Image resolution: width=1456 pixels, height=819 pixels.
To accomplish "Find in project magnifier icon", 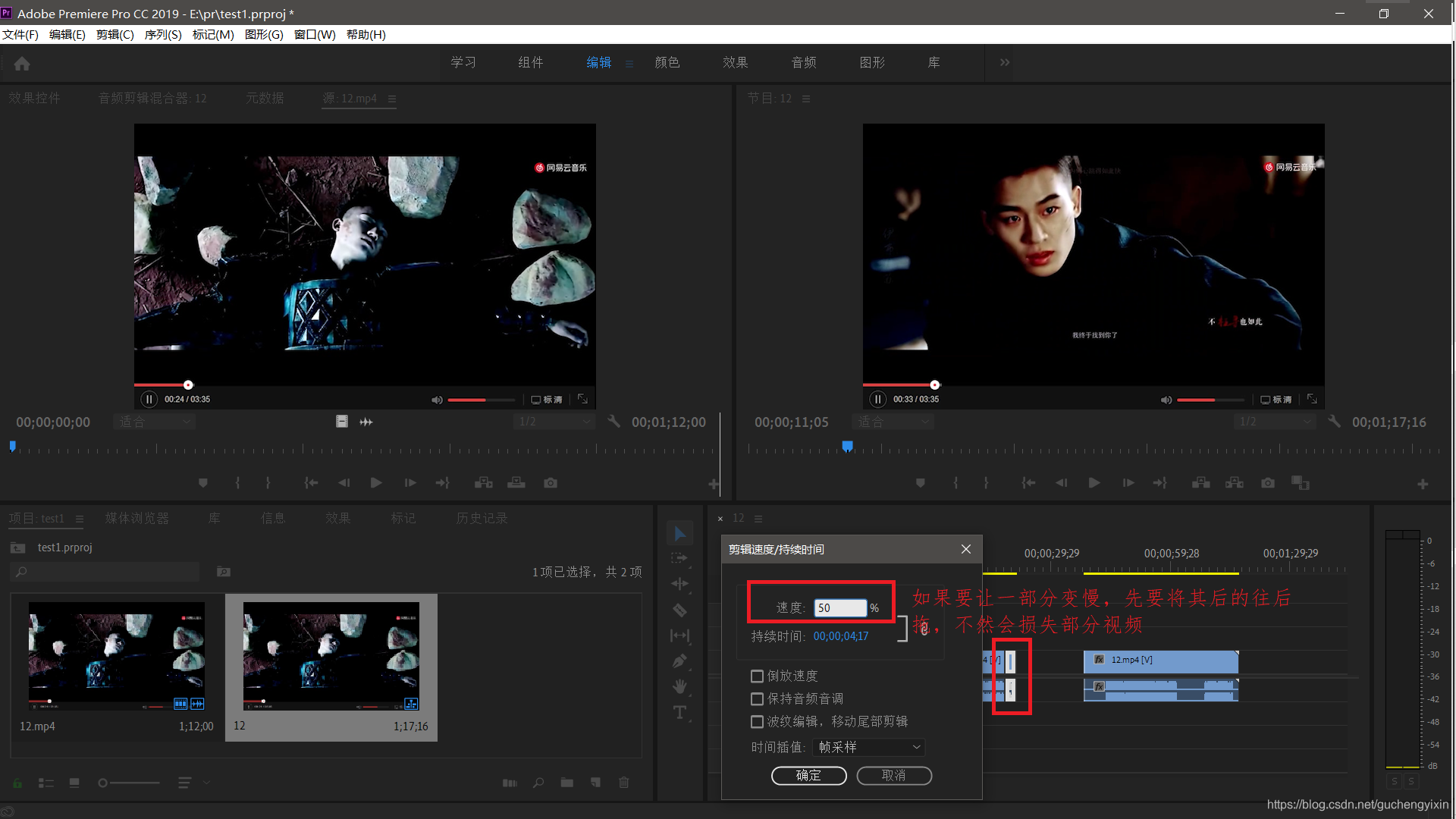I will pyautogui.click(x=538, y=783).
